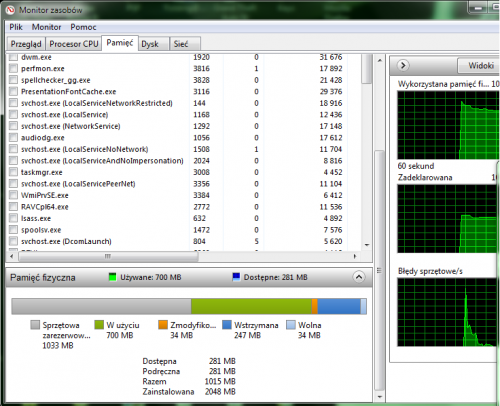Screen dimensions: 500x406
Task: Click the orange Zmodyfikowana legend square
Action: [x=163, y=325]
